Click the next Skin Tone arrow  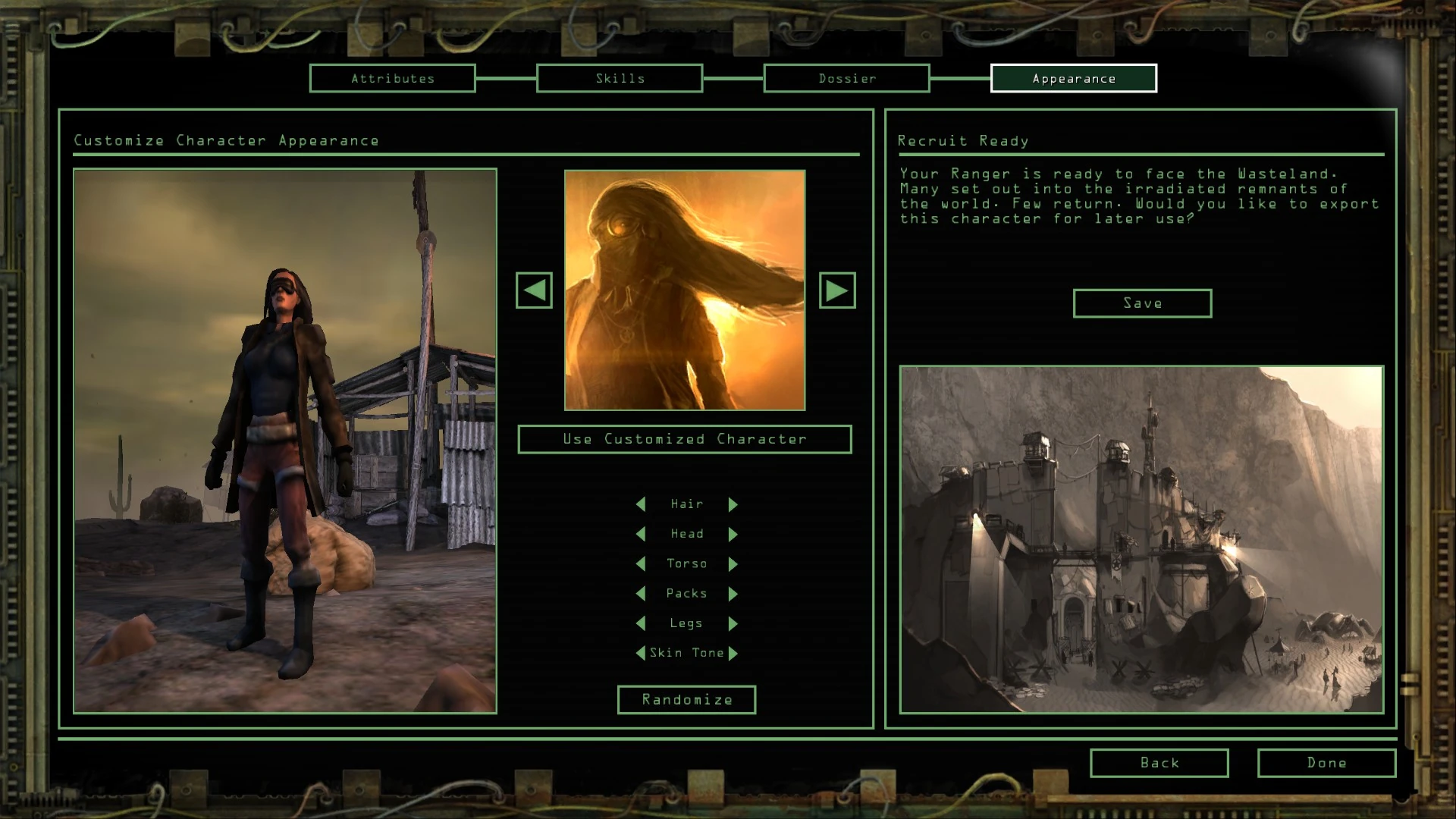point(733,653)
